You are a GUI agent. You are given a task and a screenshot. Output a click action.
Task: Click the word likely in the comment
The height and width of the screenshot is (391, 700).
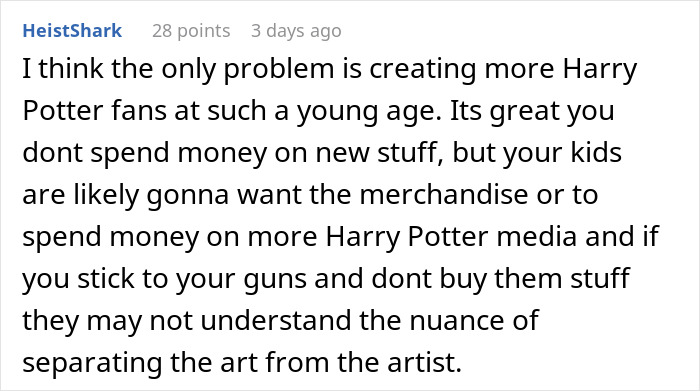tap(107, 195)
